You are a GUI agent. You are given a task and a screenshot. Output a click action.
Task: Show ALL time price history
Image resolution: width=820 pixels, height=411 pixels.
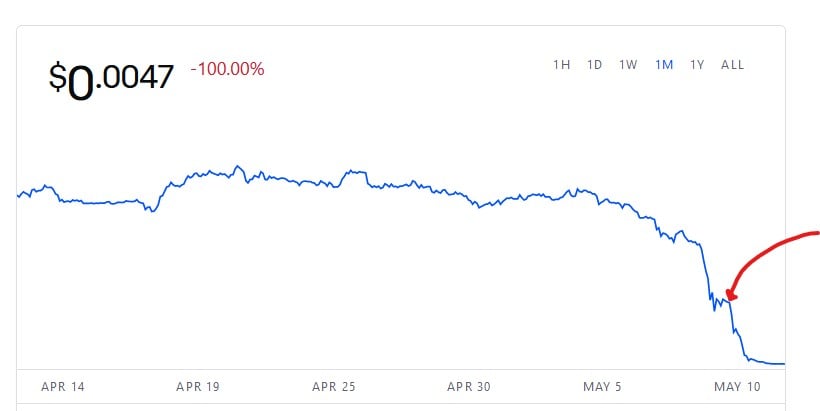pyautogui.click(x=732, y=65)
